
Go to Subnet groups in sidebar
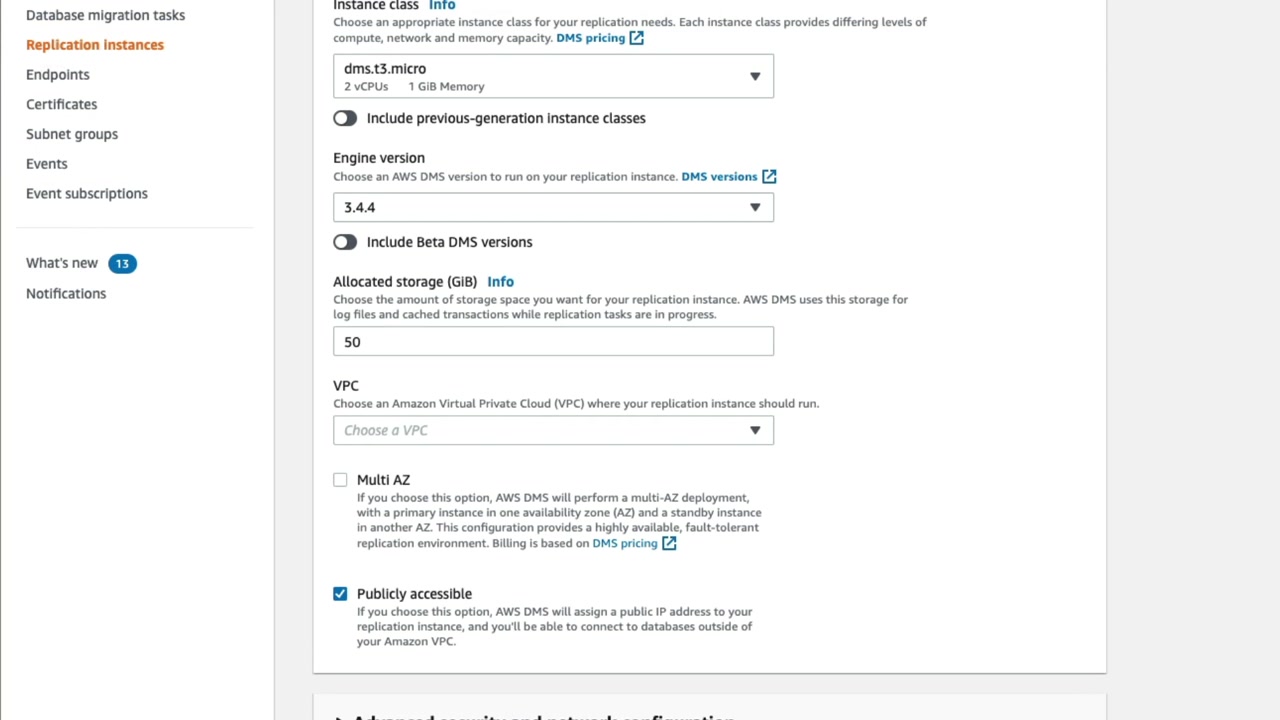point(72,134)
